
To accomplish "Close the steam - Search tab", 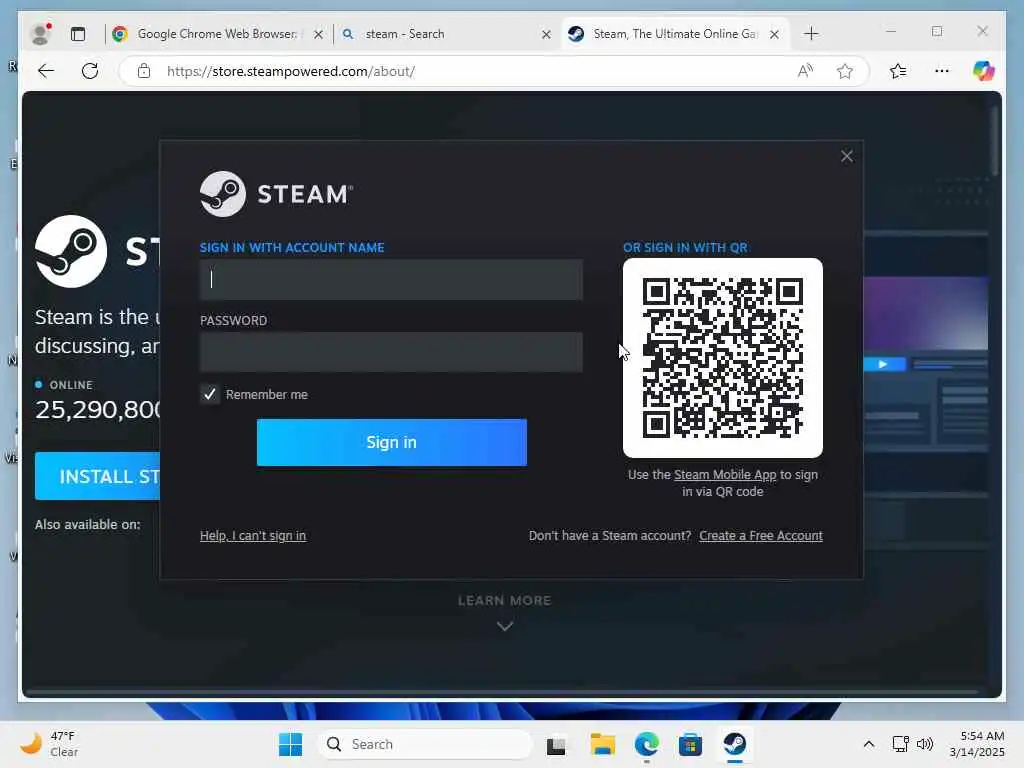I will coord(546,34).
